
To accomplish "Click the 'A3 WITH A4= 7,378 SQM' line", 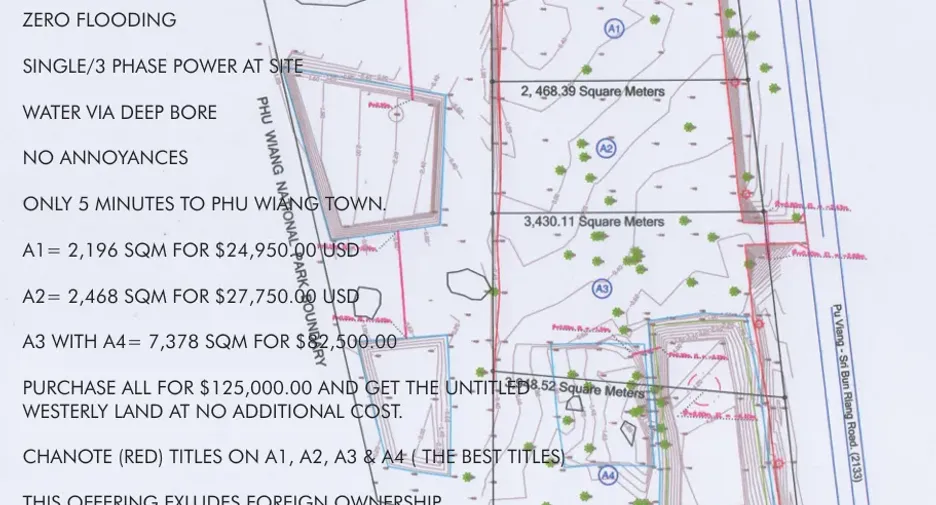I will click(x=210, y=341).
